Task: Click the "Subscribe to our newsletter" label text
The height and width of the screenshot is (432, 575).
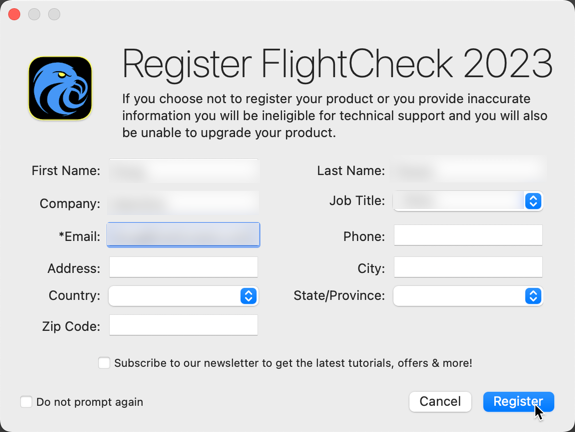Action: pos(293,363)
